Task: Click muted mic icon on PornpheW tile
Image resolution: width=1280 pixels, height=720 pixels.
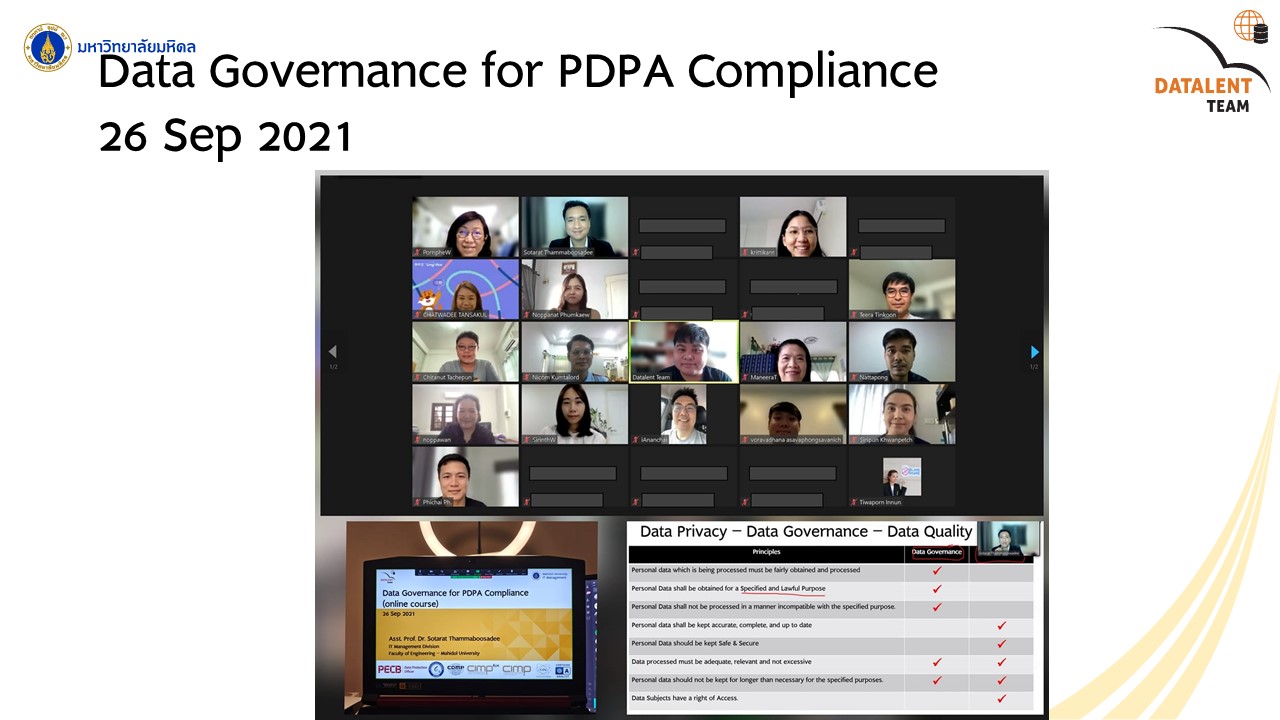Action: [x=418, y=253]
